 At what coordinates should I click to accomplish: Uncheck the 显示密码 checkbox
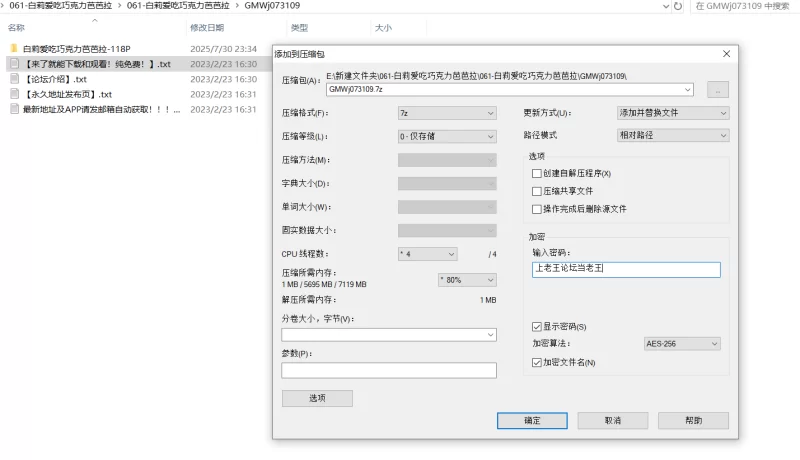click(x=537, y=326)
